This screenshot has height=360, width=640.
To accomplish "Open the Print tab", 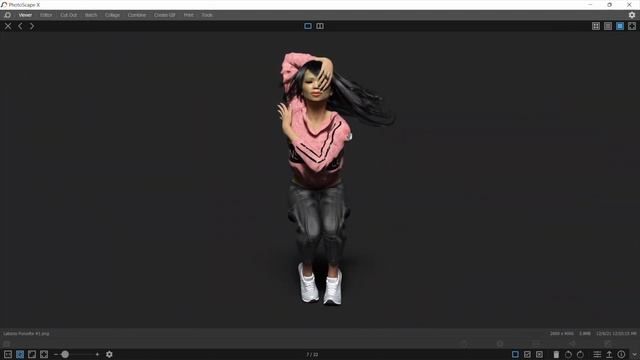I will point(189,15).
